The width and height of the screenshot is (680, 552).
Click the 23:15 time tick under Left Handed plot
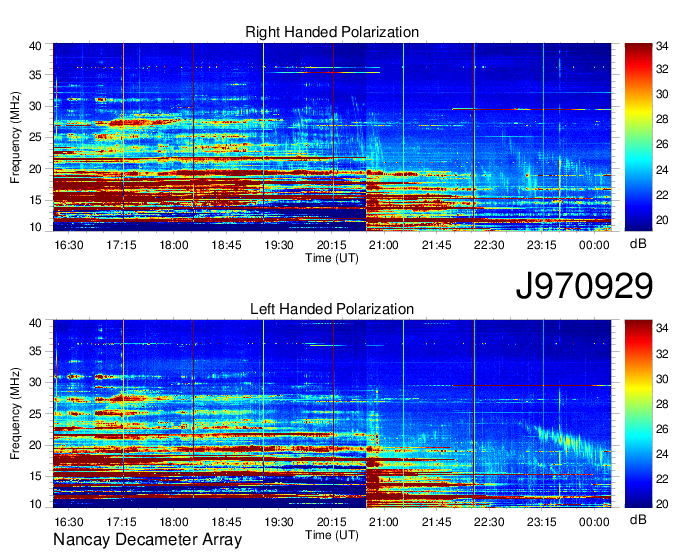click(x=542, y=522)
